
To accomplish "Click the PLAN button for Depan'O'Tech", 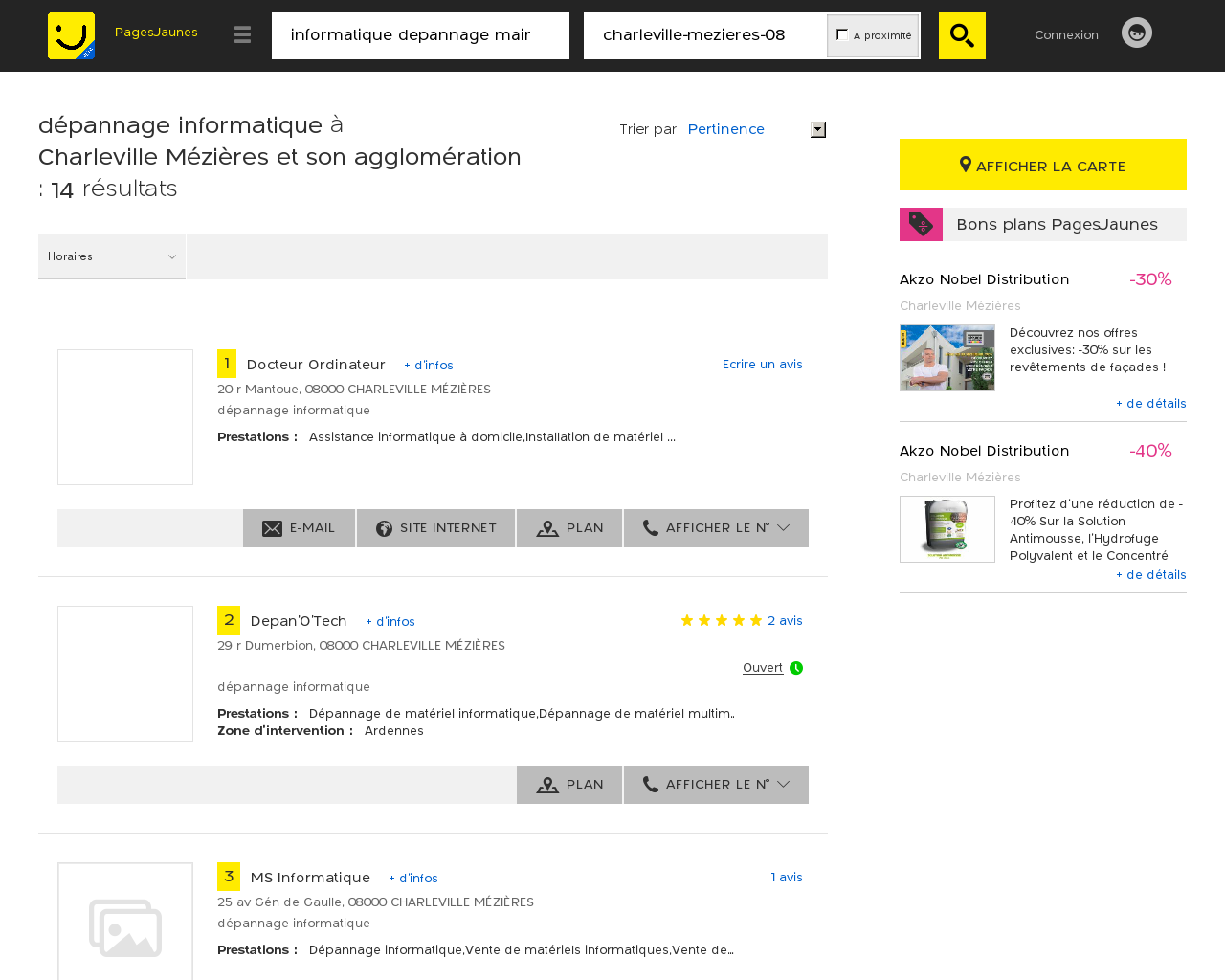I will tap(569, 785).
